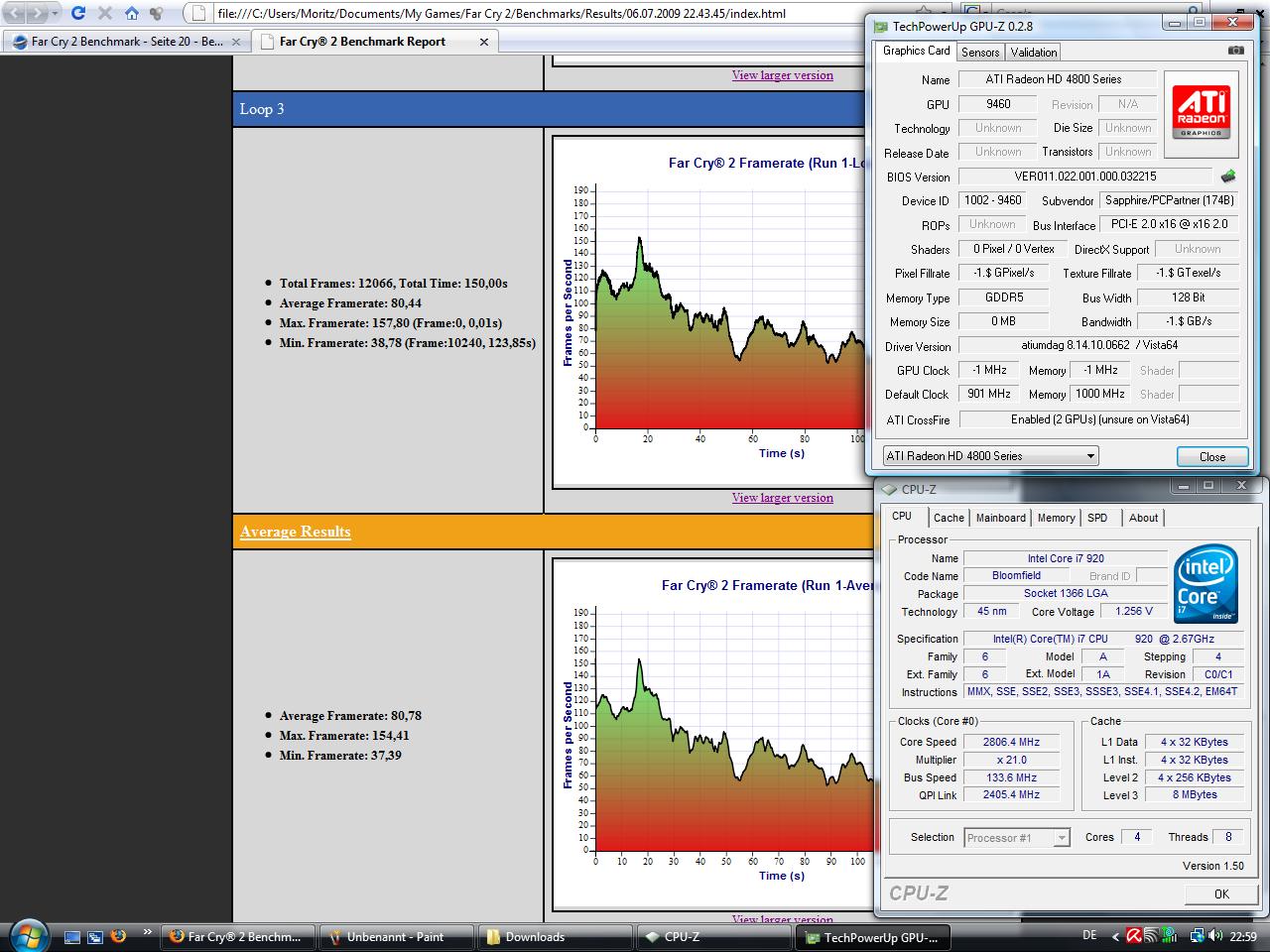Viewport: 1270px width, 952px height.
Task: Switch to GPU-Z Sensors tab
Action: [980, 53]
